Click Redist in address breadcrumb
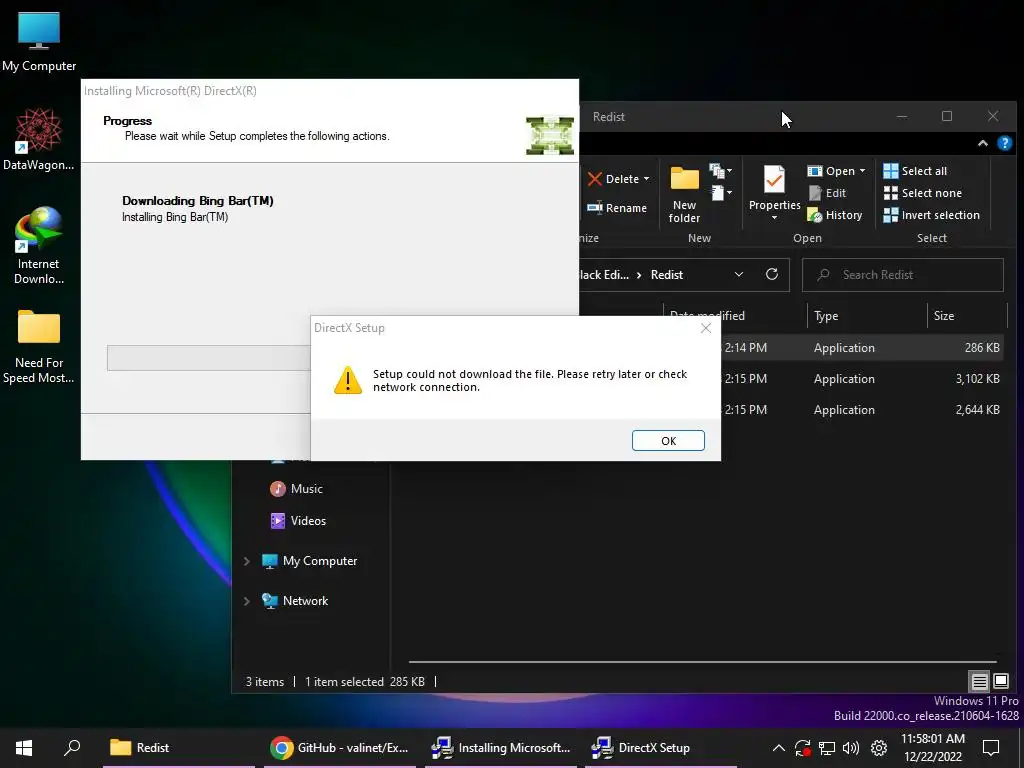Viewport: 1024px width, 768px height. pyautogui.click(x=667, y=275)
